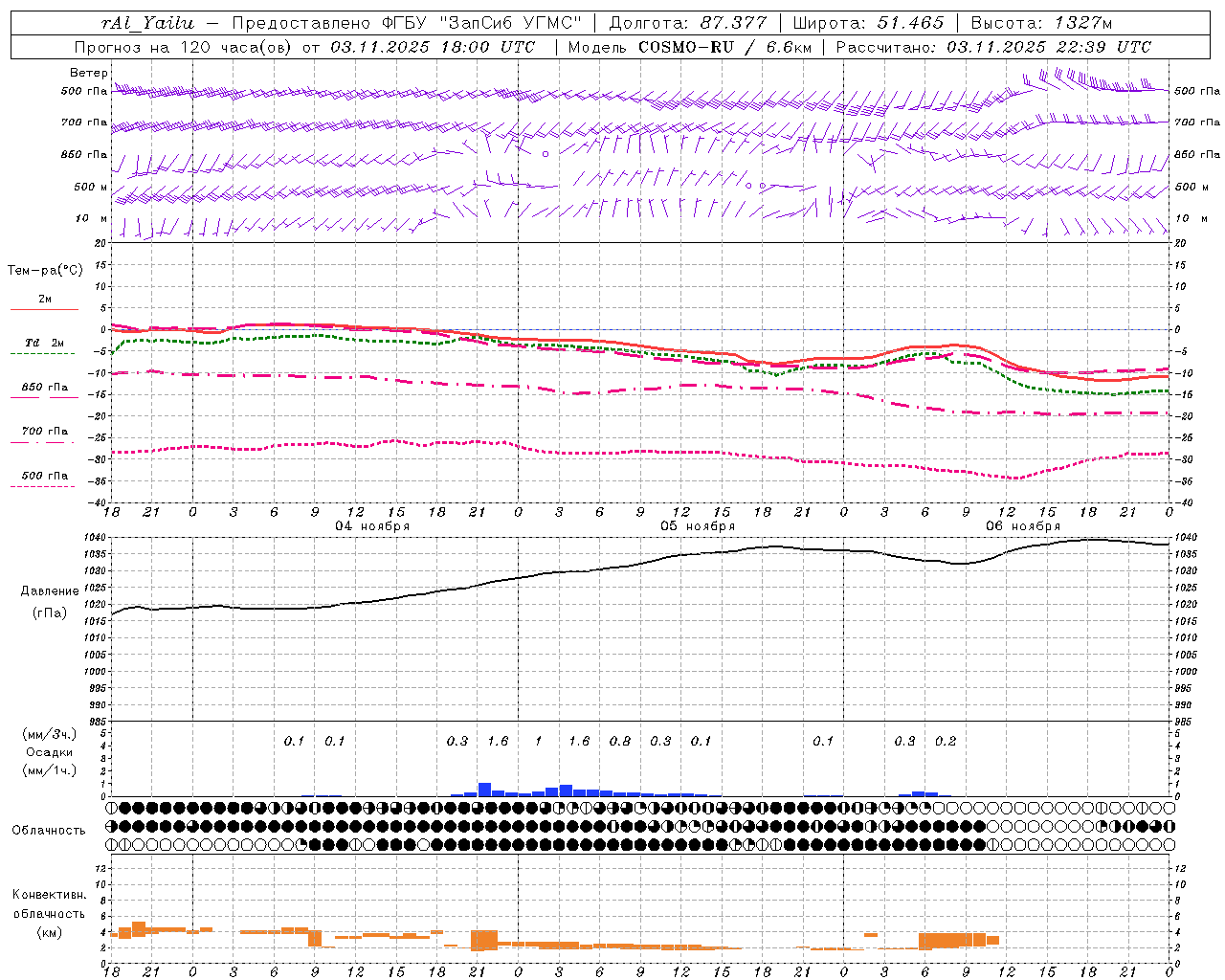
Task: Click the Тем-ра(°C) axis title
Action: click(x=45, y=271)
